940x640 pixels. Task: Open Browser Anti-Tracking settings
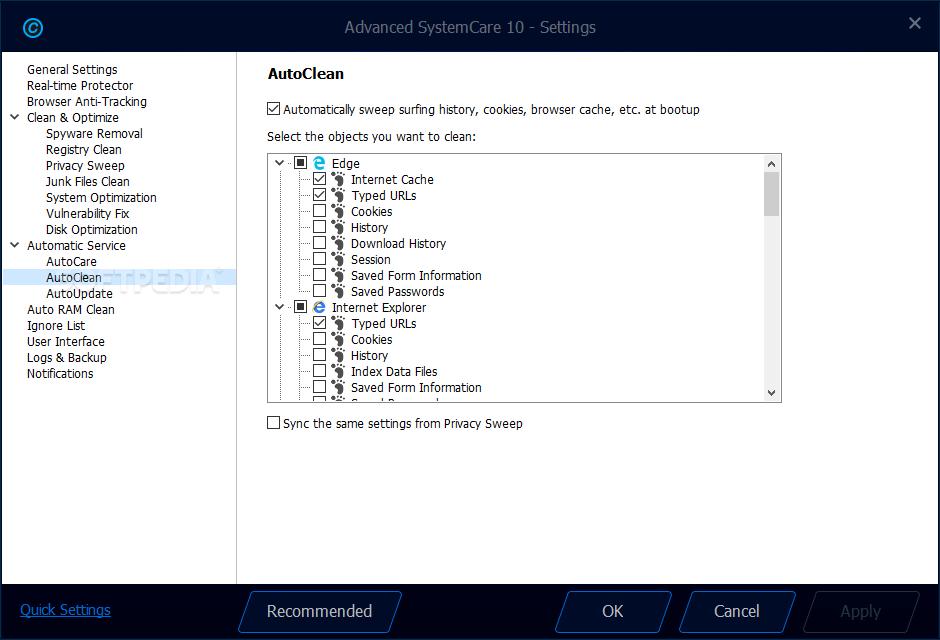(x=87, y=102)
